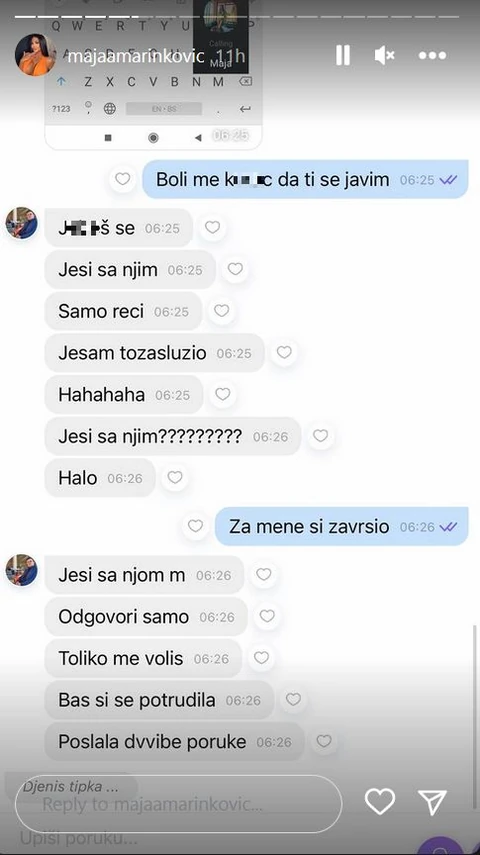
Task: Click the Reply to majaamarinkovic field
Action: 178,804
